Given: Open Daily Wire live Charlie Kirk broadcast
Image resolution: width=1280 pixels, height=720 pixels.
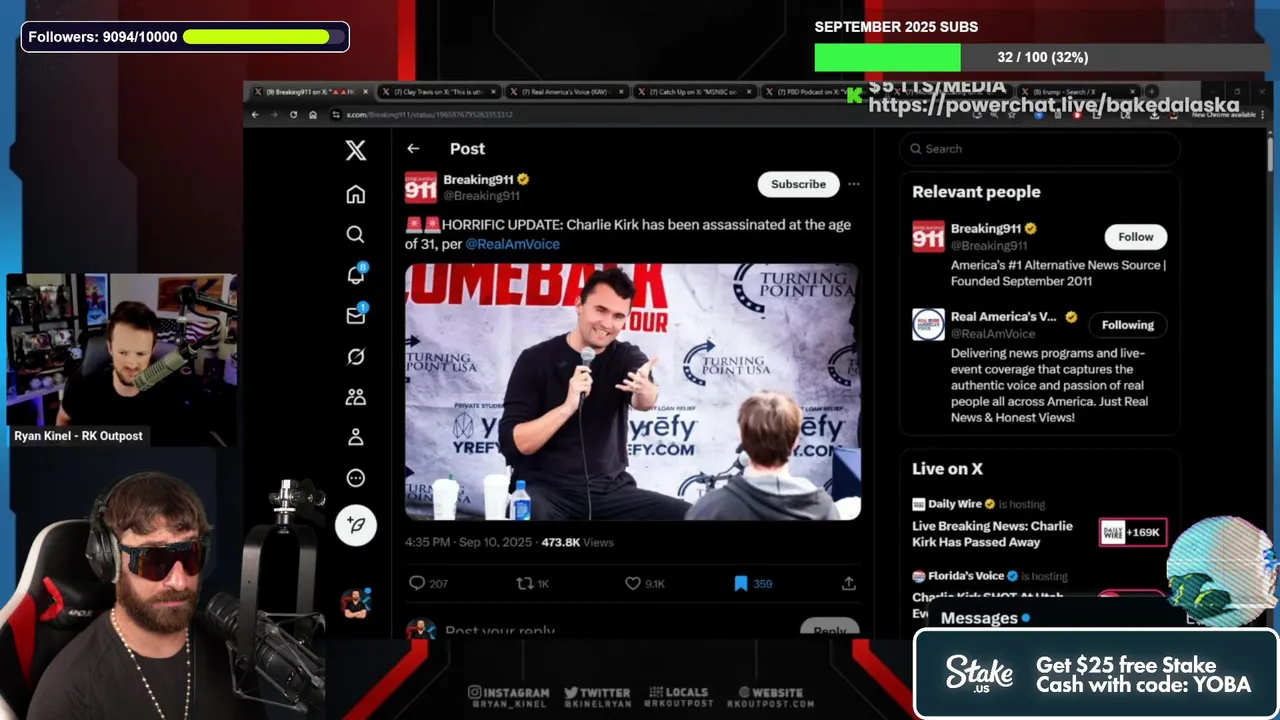Looking at the screenshot, I should [x=992, y=534].
